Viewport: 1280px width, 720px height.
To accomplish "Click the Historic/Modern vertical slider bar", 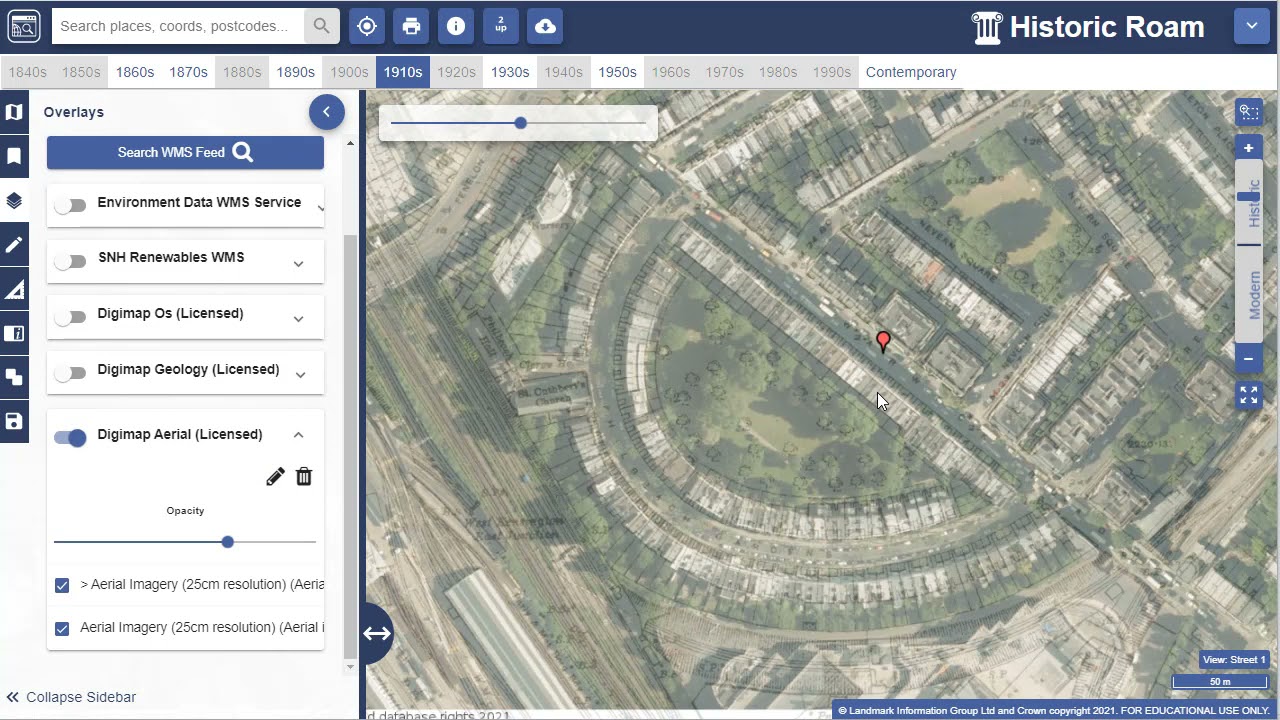I will pos(1249,253).
